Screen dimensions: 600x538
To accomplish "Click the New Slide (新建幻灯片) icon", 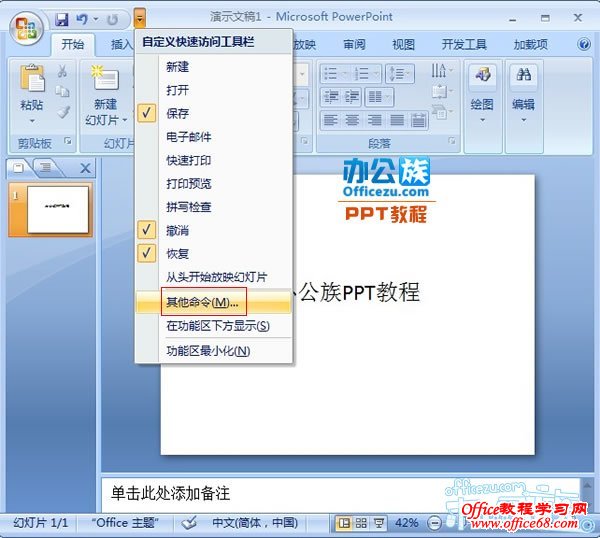I will pos(105,78).
